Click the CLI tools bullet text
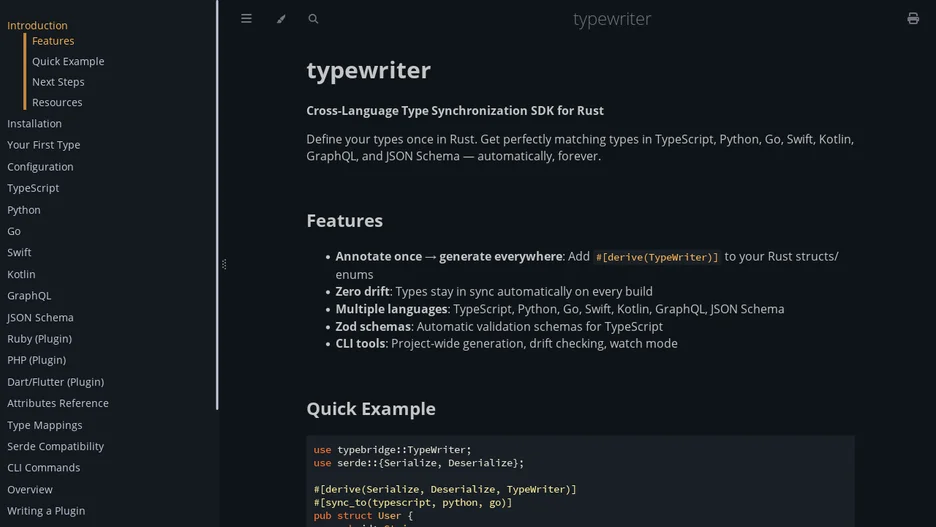 [506, 344]
